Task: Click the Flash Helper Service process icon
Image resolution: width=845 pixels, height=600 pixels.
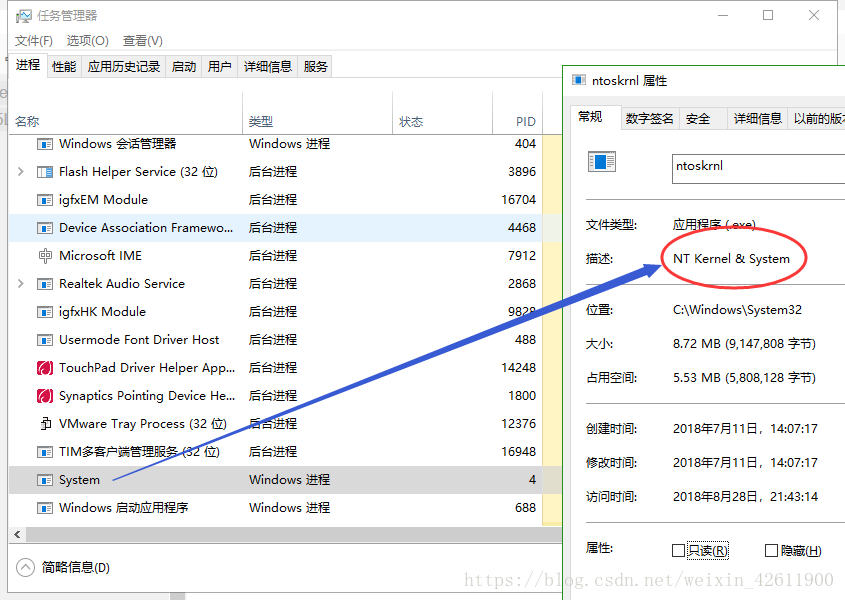Action: click(x=45, y=172)
